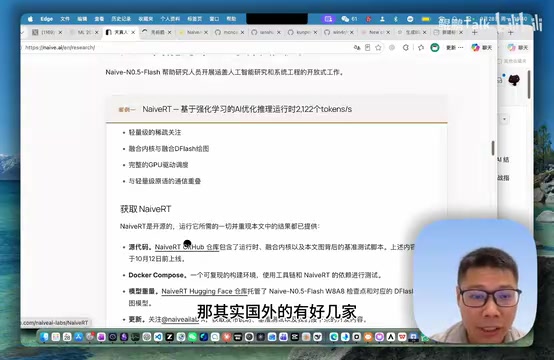Viewport: 554px width, 360px height.
Task: Open the NaiveRT GitHub 仓库 link
Action: point(187,247)
